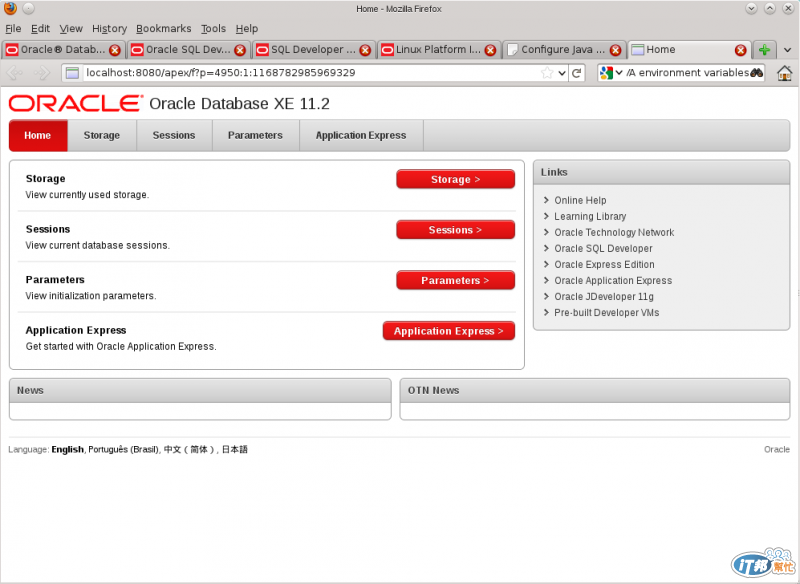This screenshot has height=584, width=800.
Task: Click the 'View initialization parameters.' text
Action: tap(91, 296)
